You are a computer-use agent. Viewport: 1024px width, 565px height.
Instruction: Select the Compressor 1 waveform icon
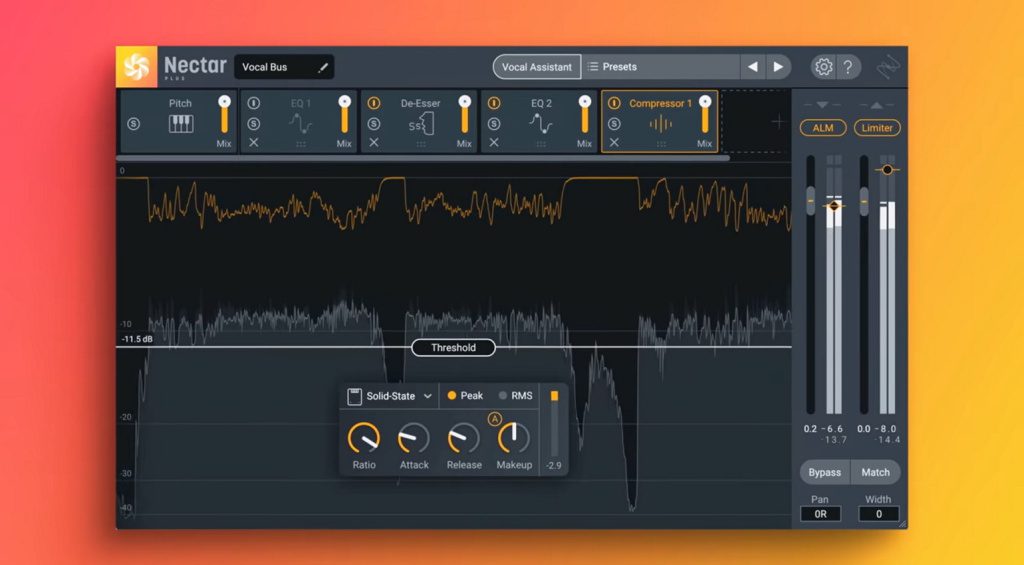(x=661, y=123)
